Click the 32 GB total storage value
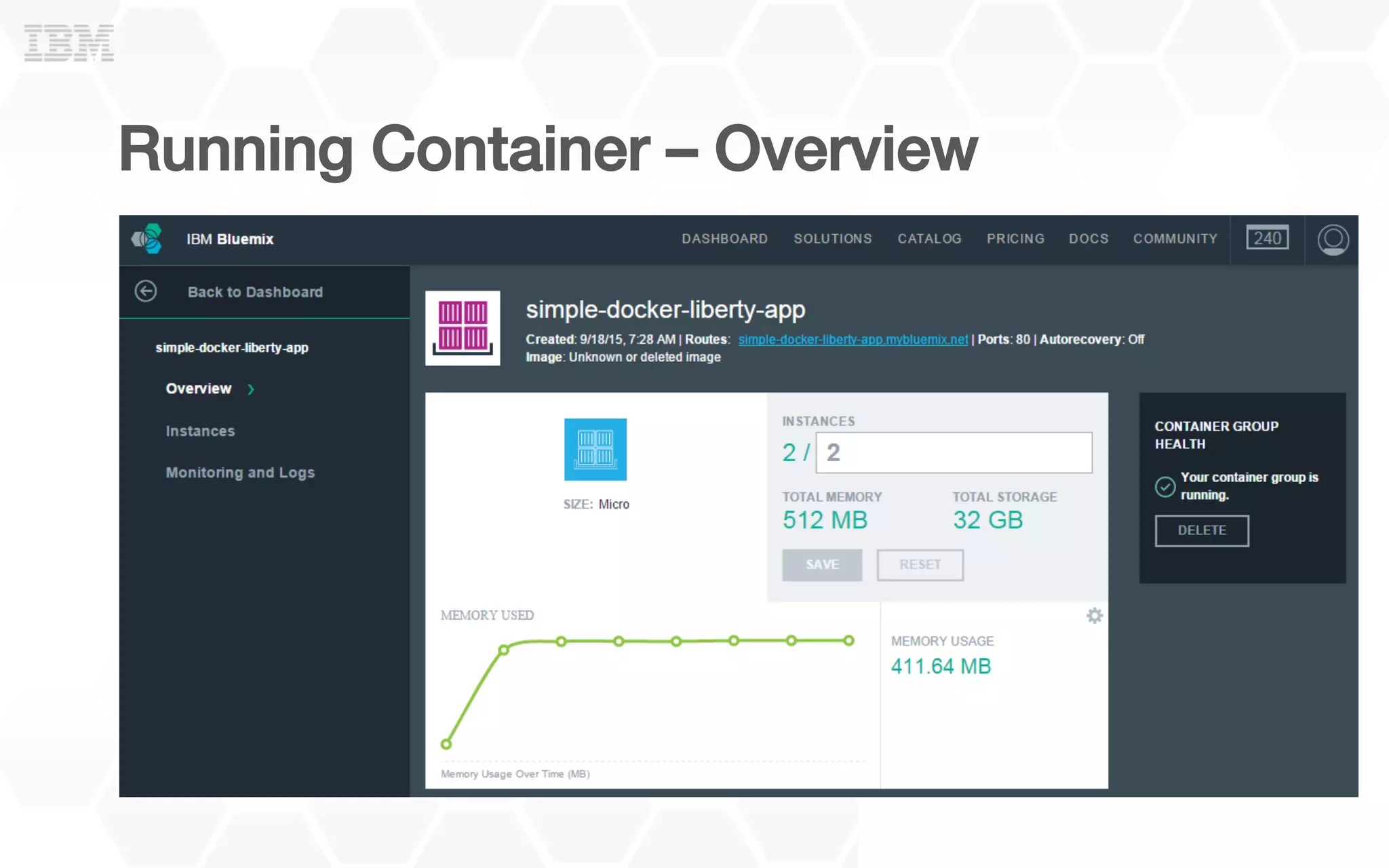Image resolution: width=1389 pixels, height=868 pixels. 987,520
